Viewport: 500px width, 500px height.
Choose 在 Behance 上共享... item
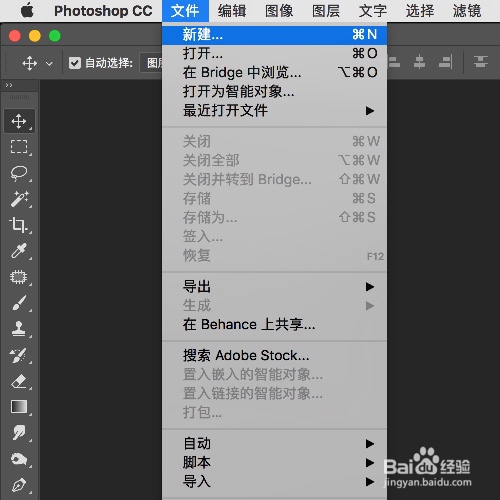click(275, 325)
